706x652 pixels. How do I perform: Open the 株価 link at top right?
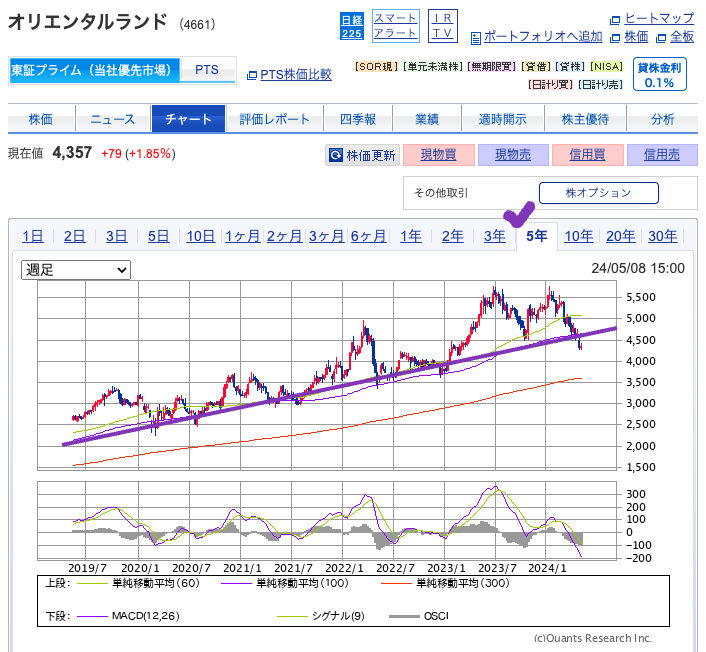[636, 37]
